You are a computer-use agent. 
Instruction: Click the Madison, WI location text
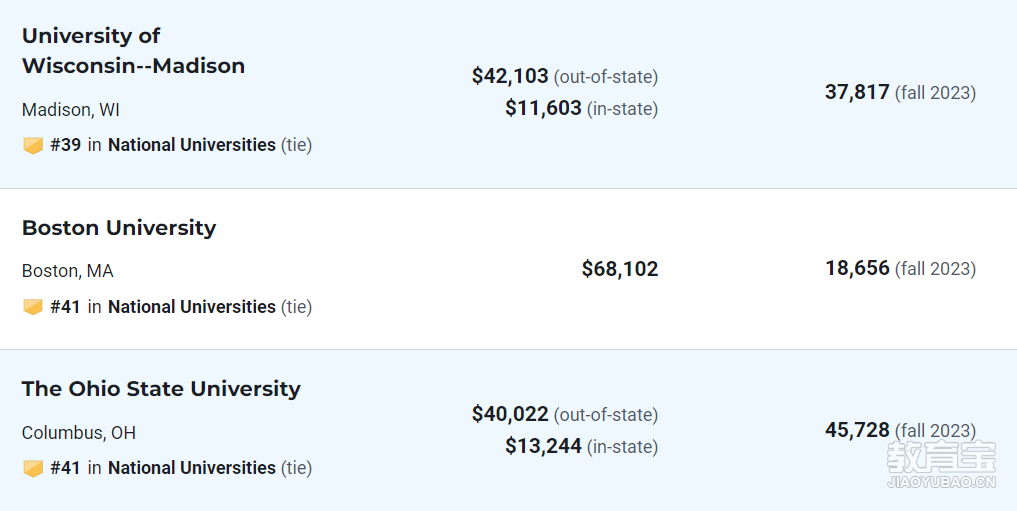point(71,110)
